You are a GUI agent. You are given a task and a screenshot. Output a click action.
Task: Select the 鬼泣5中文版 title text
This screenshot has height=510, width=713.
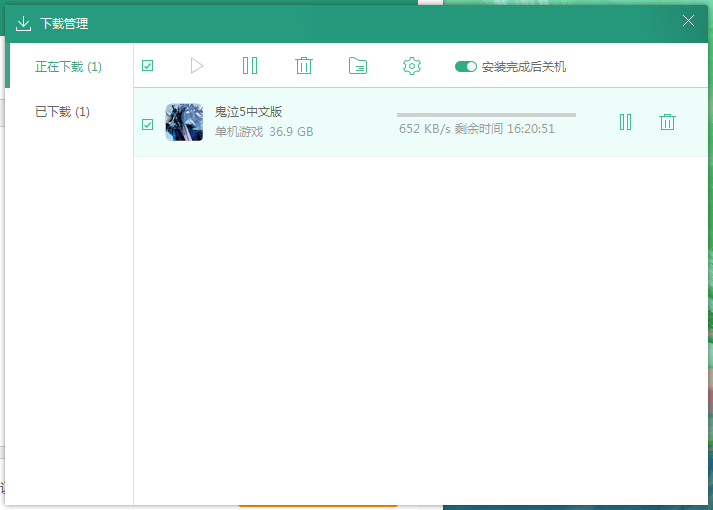pyautogui.click(x=248, y=111)
